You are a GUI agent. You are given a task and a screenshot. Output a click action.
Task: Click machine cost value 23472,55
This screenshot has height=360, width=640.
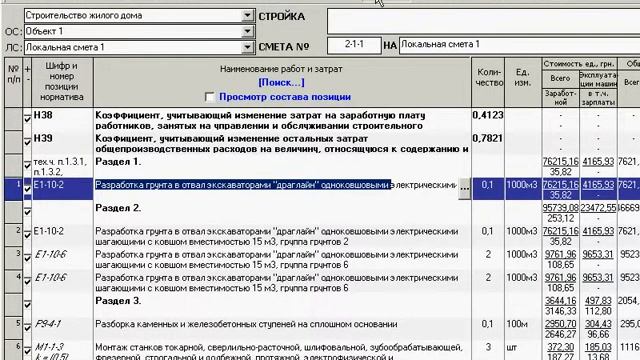[598, 208]
